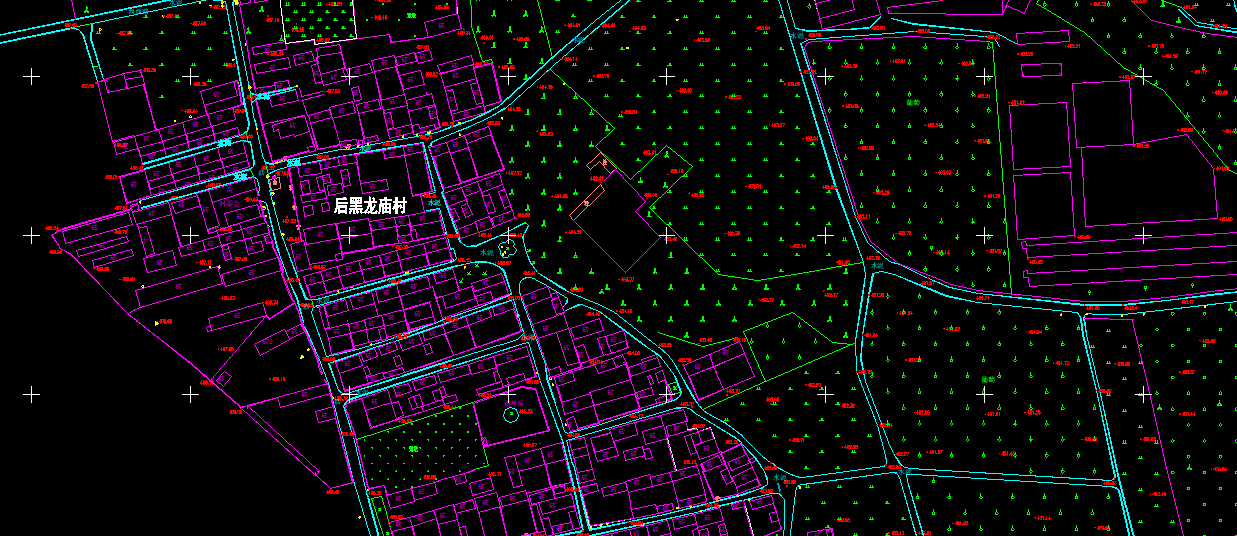Click the 葡萄 label in the upper orchard

tap(912, 102)
